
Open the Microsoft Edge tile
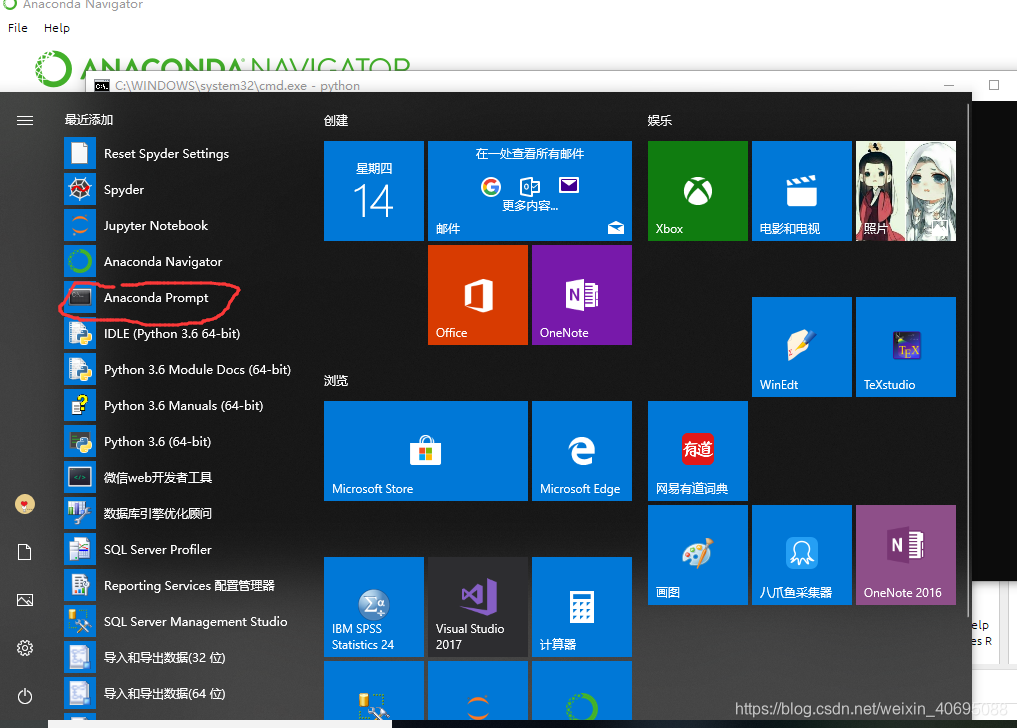[x=582, y=451]
